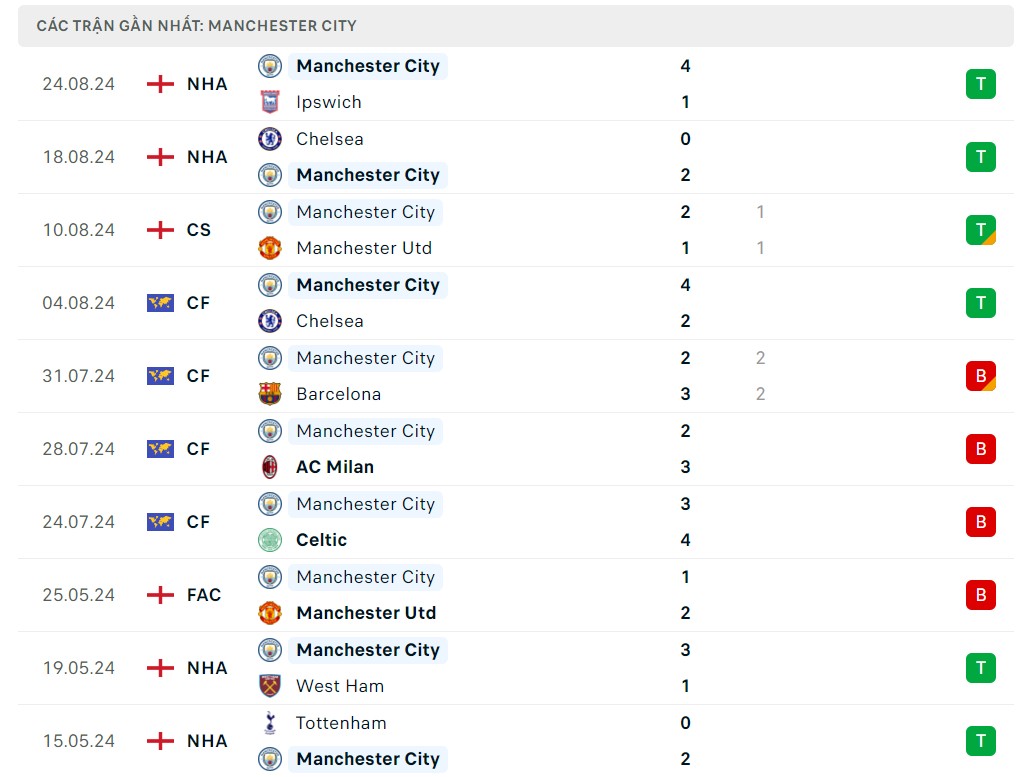Click red B badge for Celtic match
1031x777 pixels.
980,522
